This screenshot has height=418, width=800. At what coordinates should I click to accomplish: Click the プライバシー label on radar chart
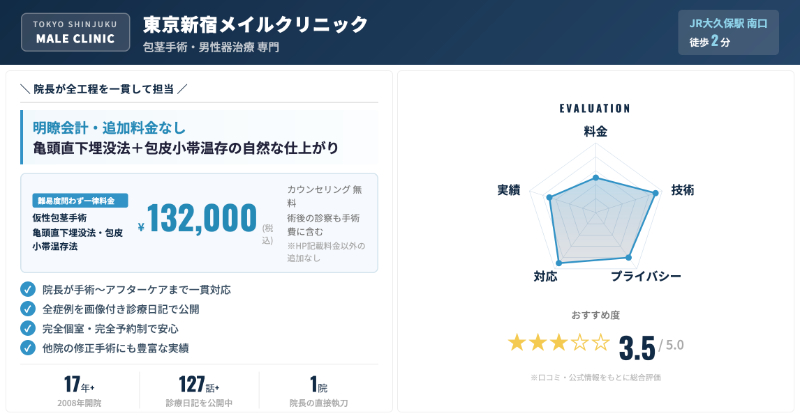click(646, 276)
